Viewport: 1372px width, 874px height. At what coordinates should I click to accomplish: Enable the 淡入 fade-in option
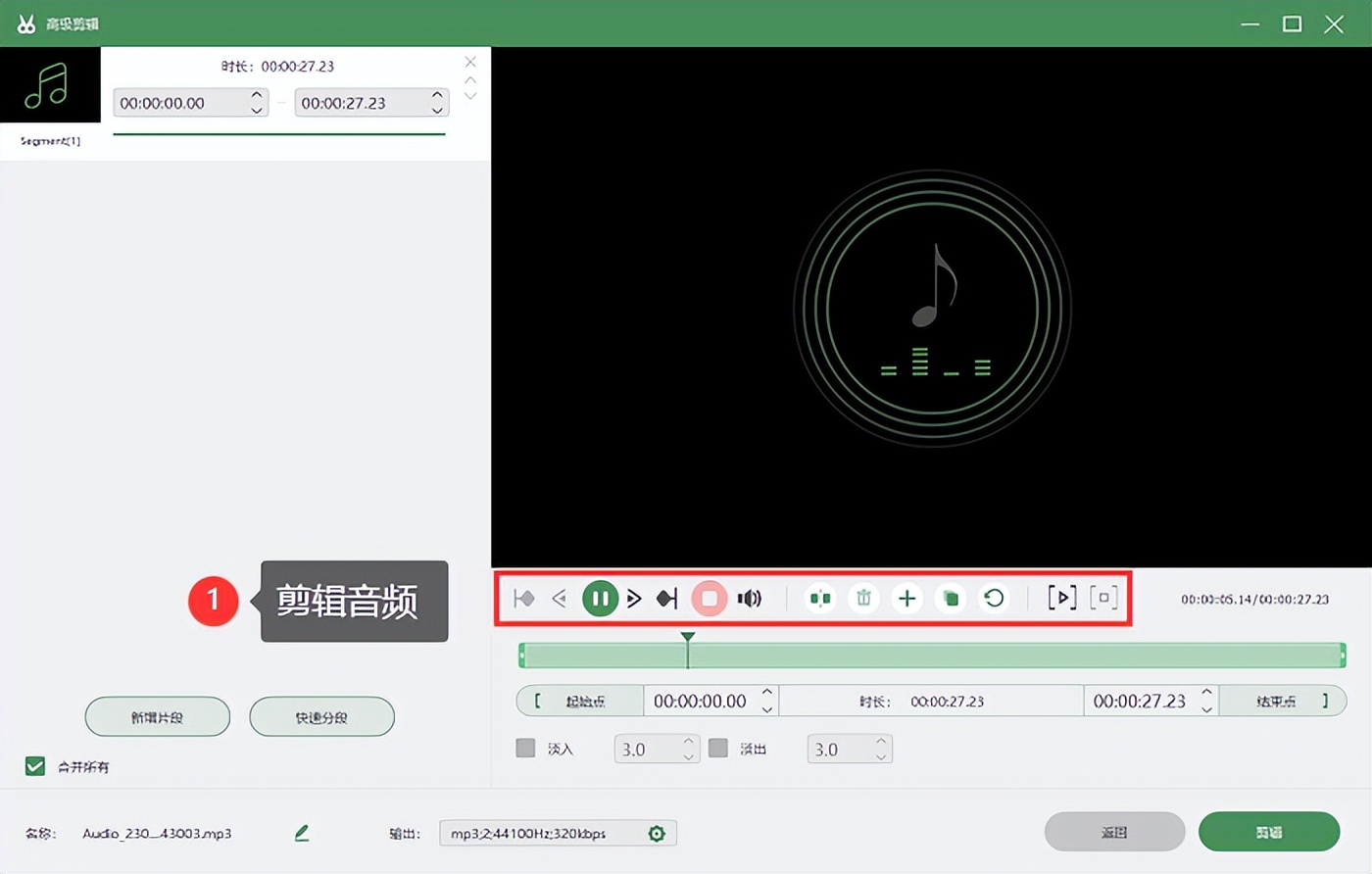(x=524, y=748)
